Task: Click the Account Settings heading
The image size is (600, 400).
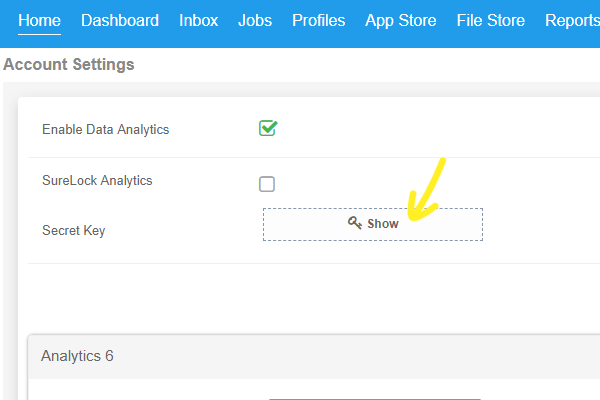Action: [69, 64]
